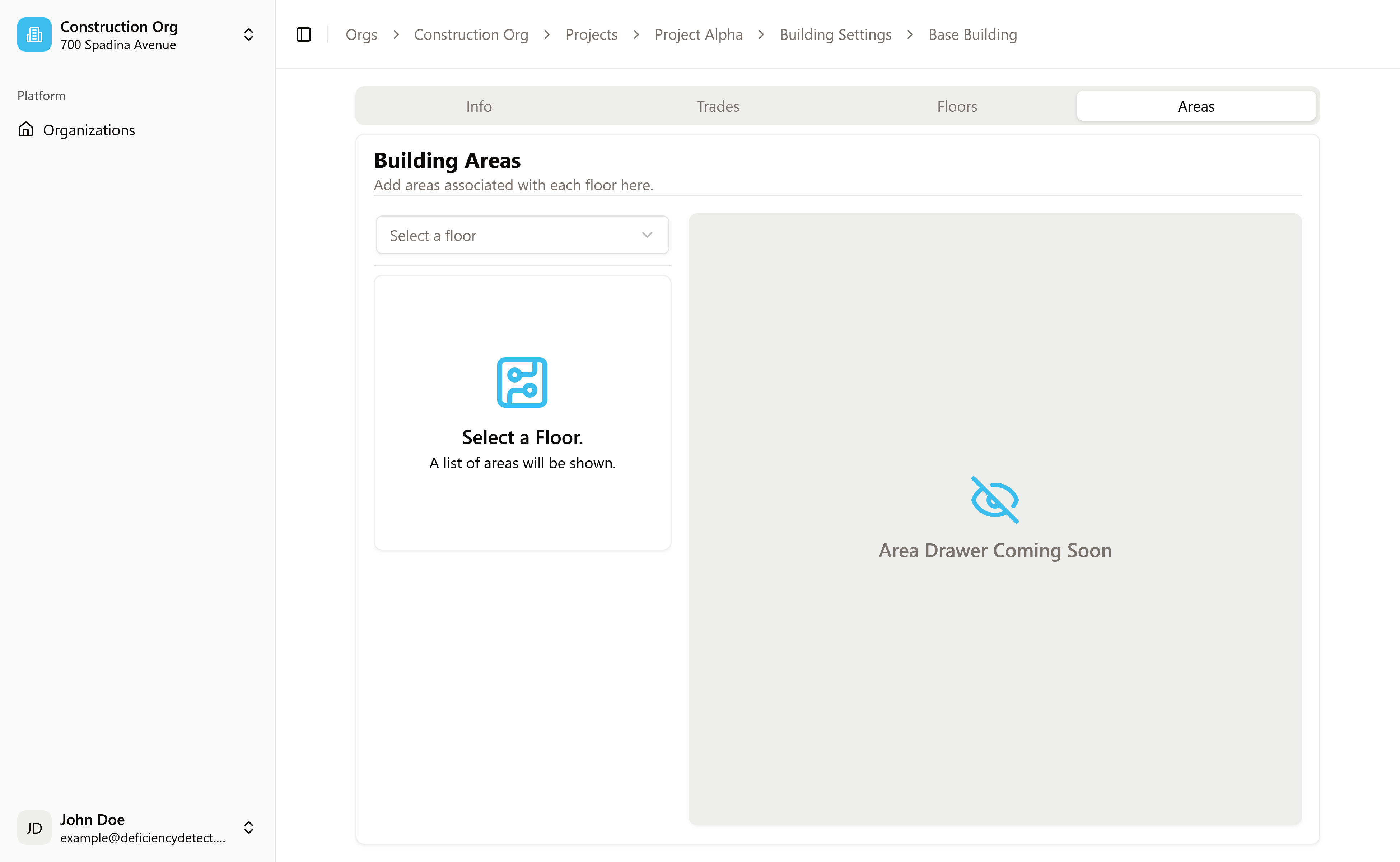This screenshot has height=862, width=1400.
Task: Expand the organization switcher chevrons
Action: point(248,35)
